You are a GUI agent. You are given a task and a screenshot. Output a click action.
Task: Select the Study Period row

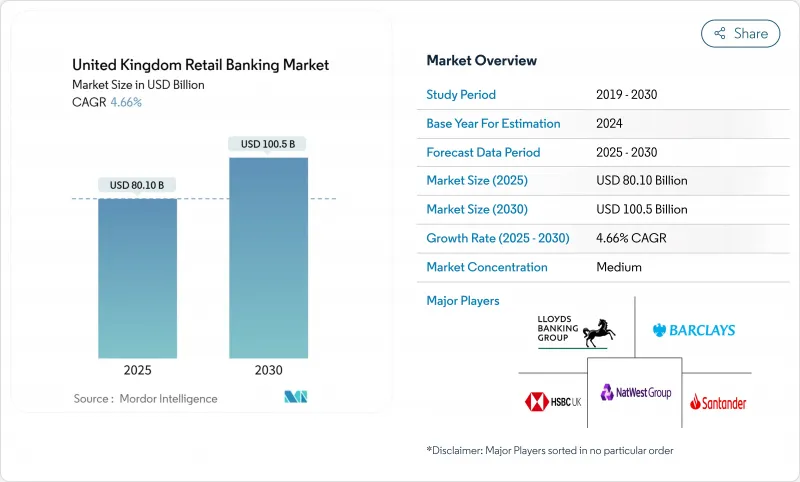click(x=589, y=95)
